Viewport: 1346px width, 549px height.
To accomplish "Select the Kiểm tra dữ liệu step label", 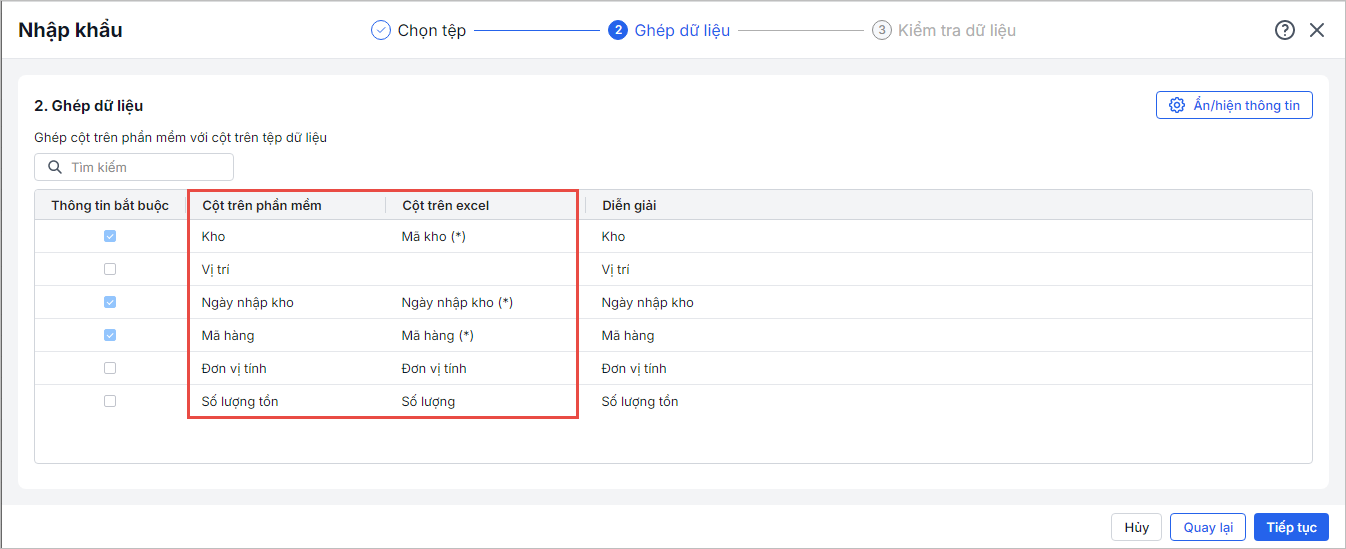I will 957,30.
